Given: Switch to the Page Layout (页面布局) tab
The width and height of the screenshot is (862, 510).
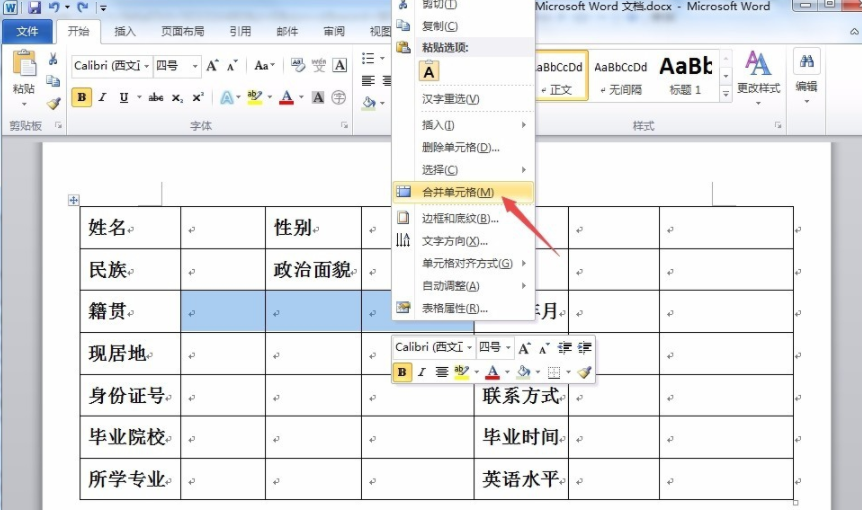Looking at the screenshot, I should (x=183, y=31).
